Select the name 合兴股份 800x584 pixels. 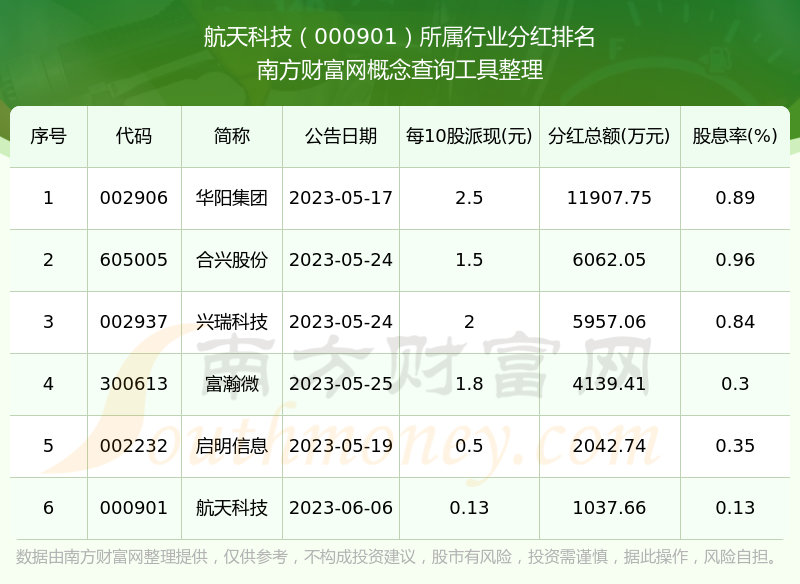tap(232, 260)
